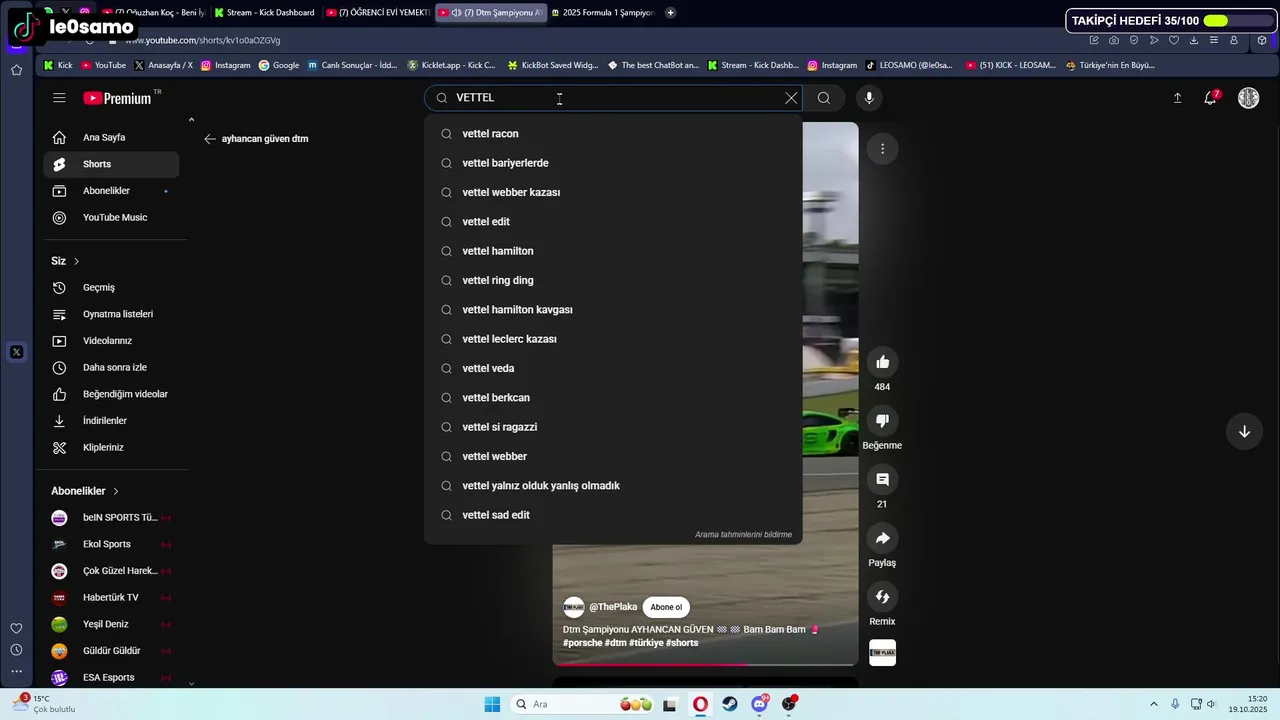Subscribe with the Abone ol button
1280x720 pixels.
[666, 607]
